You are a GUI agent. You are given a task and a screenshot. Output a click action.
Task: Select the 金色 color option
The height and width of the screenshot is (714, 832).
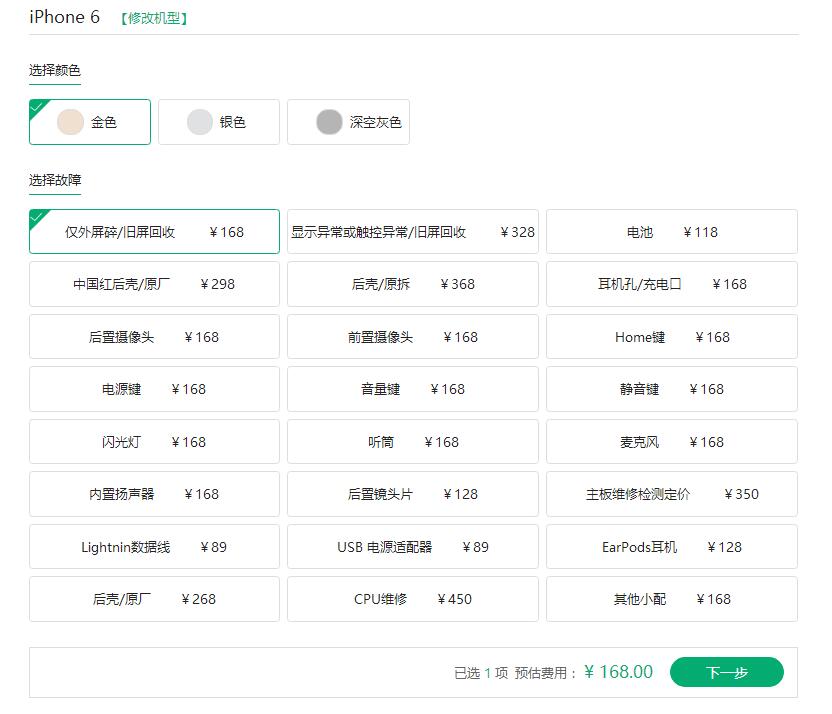point(90,122)
